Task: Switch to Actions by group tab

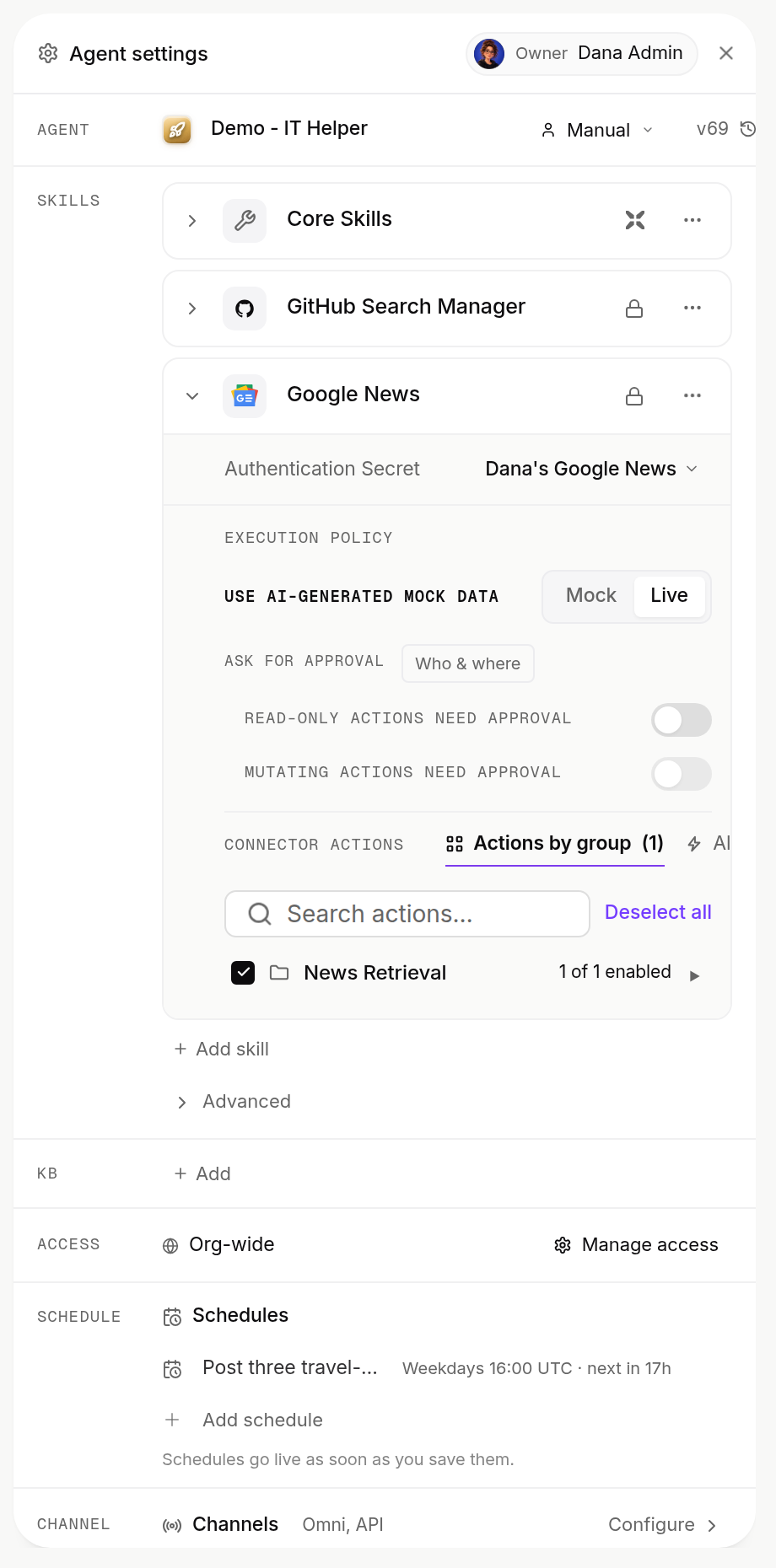Action: [555, 844]
